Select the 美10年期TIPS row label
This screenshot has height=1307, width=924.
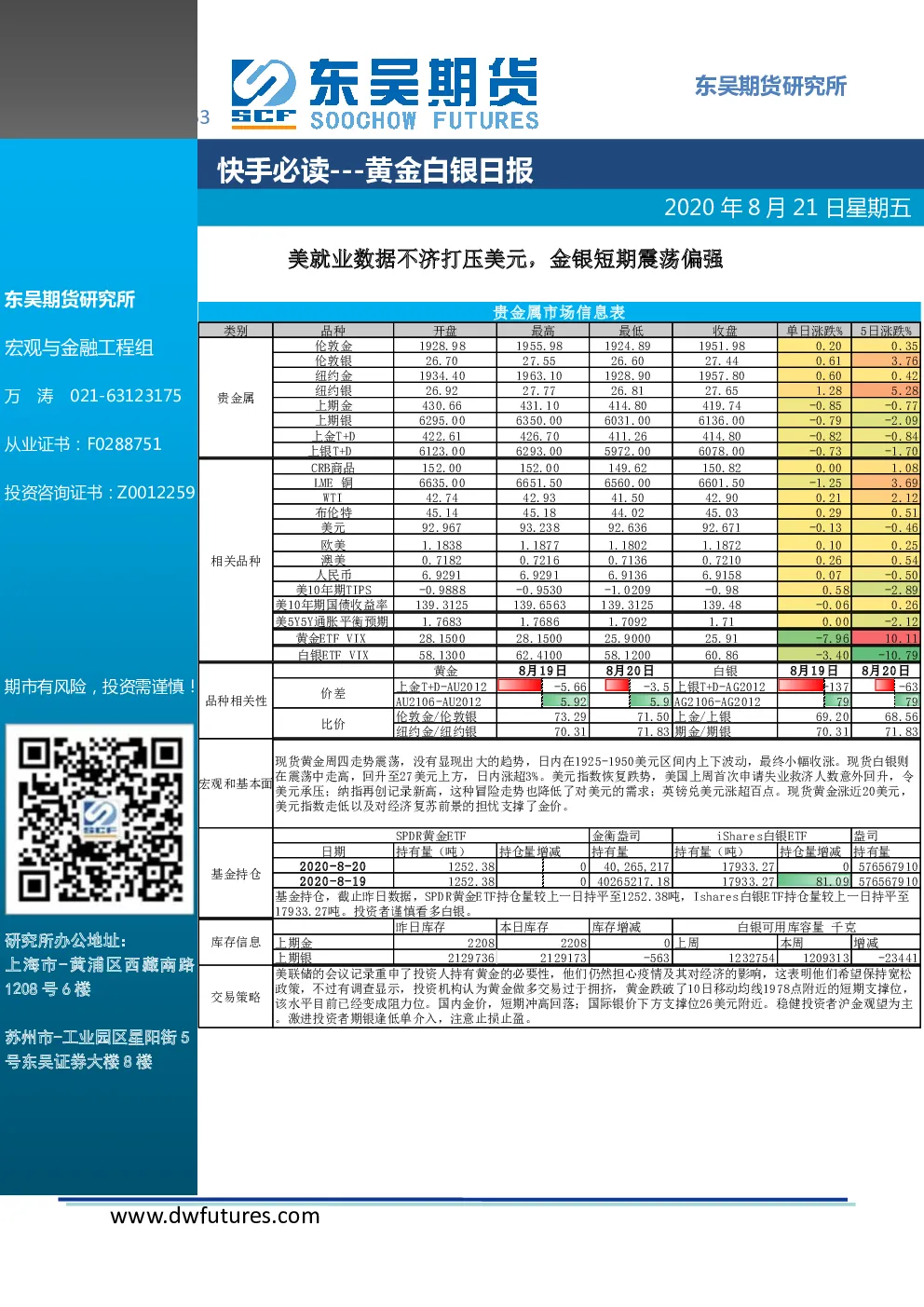(x=333, y=590)
